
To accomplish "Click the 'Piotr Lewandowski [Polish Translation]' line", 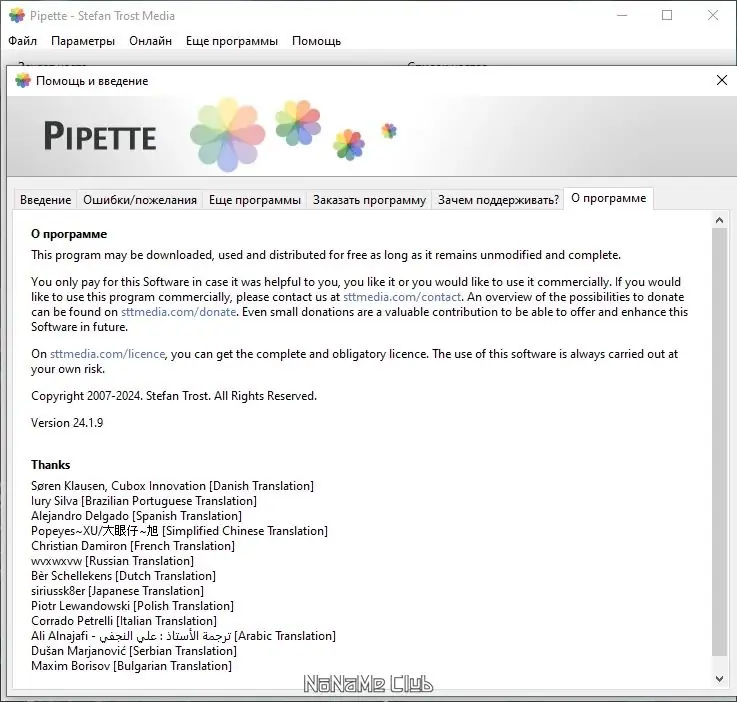I will coord(133,606).
